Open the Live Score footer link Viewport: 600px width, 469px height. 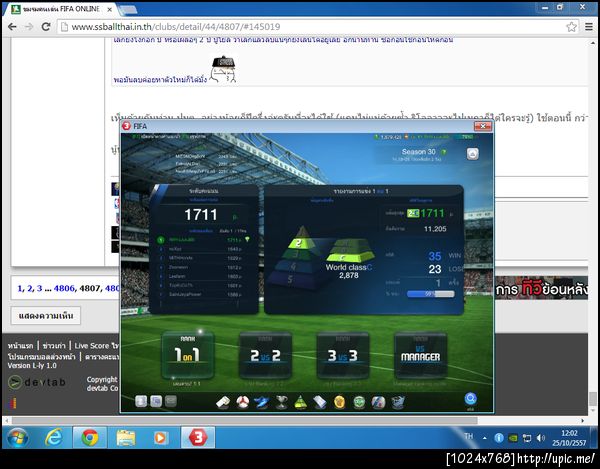[96, 346]
